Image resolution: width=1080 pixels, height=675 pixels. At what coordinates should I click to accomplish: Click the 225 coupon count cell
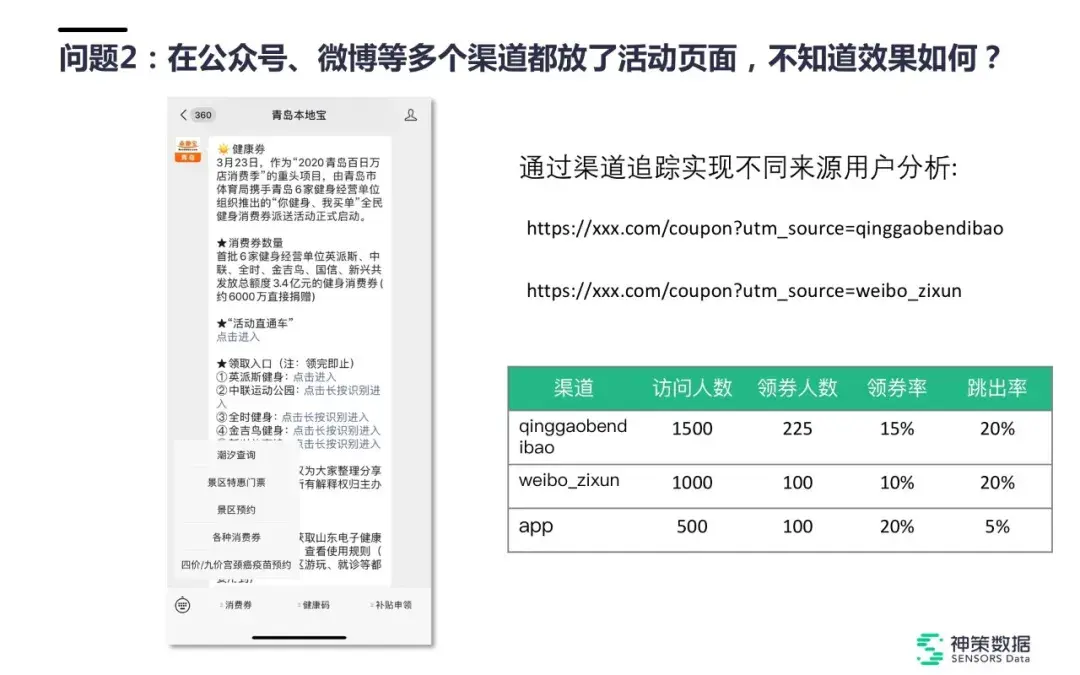pos(797,429)
